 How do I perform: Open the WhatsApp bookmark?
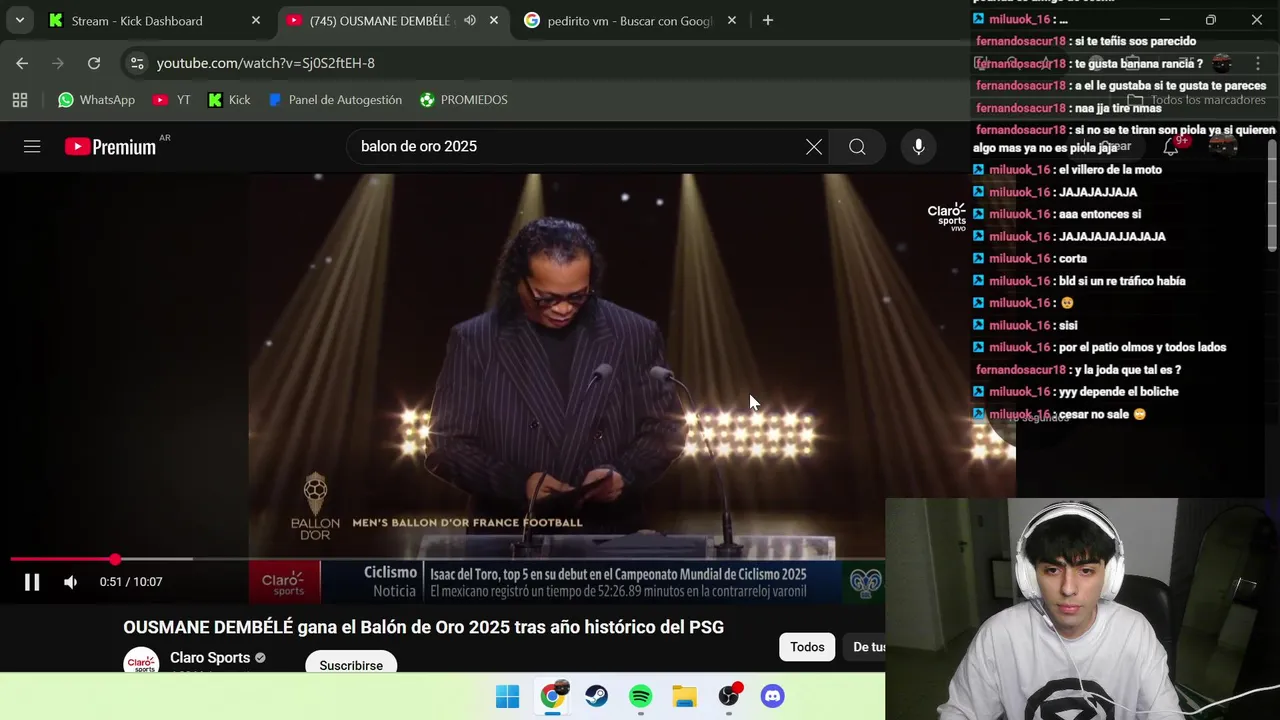[x=96, y=100]
